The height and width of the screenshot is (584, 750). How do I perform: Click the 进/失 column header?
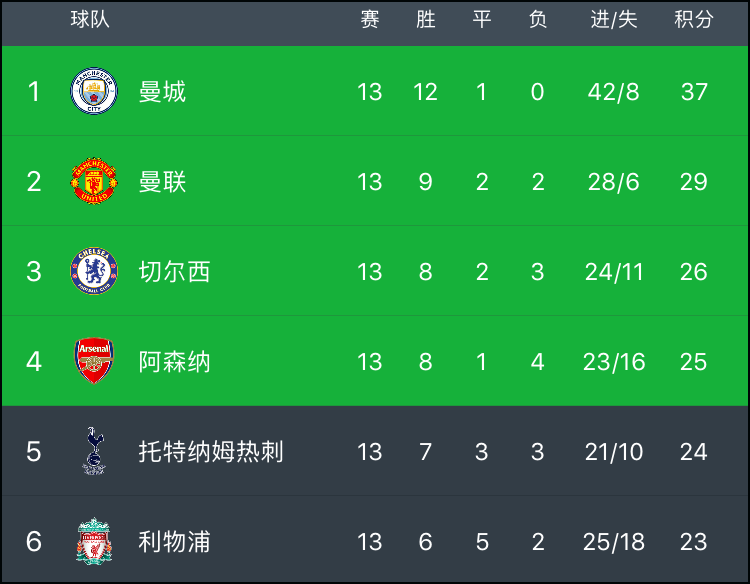coord(614,20)
